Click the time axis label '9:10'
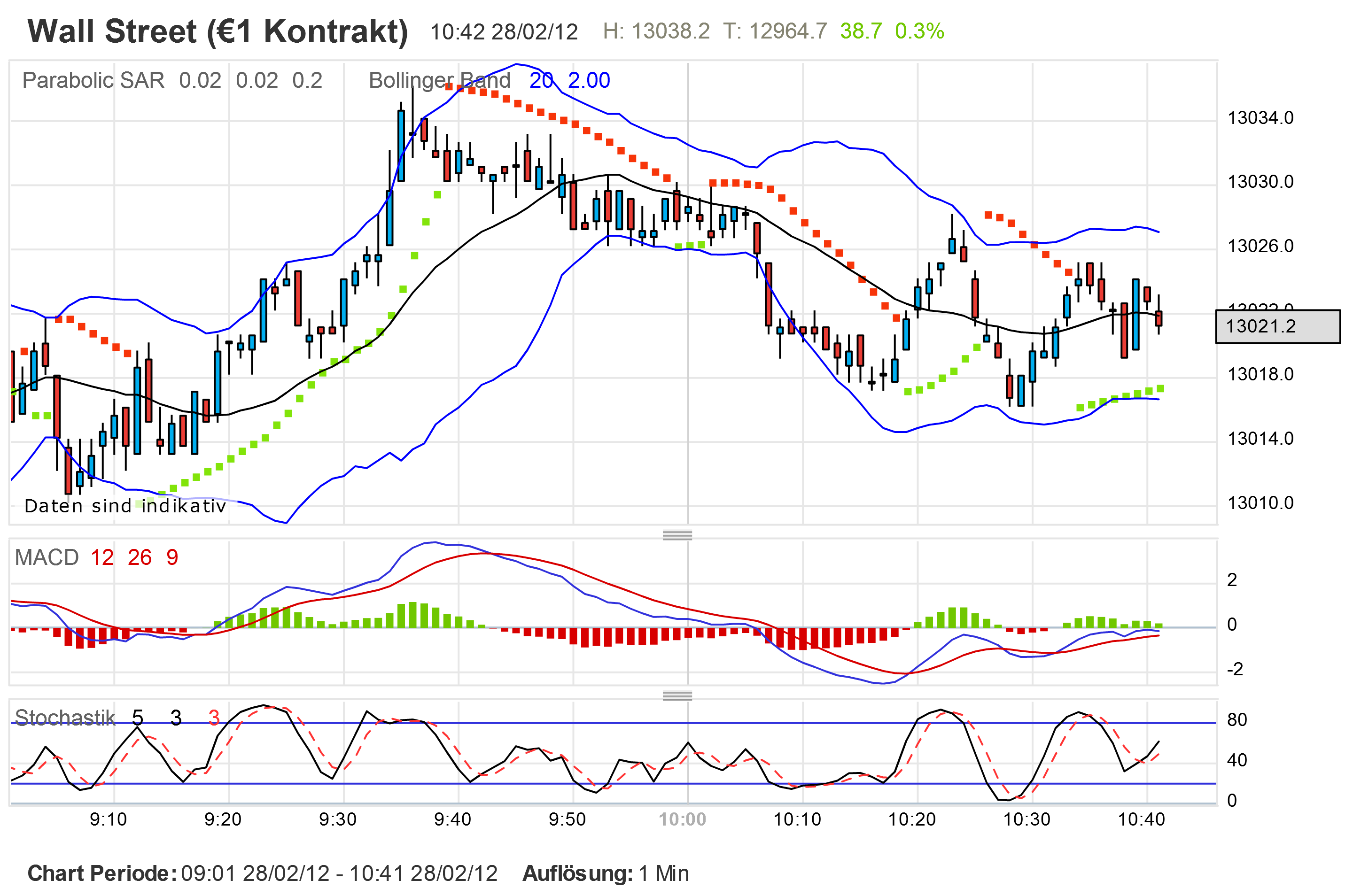 [108, 820]
